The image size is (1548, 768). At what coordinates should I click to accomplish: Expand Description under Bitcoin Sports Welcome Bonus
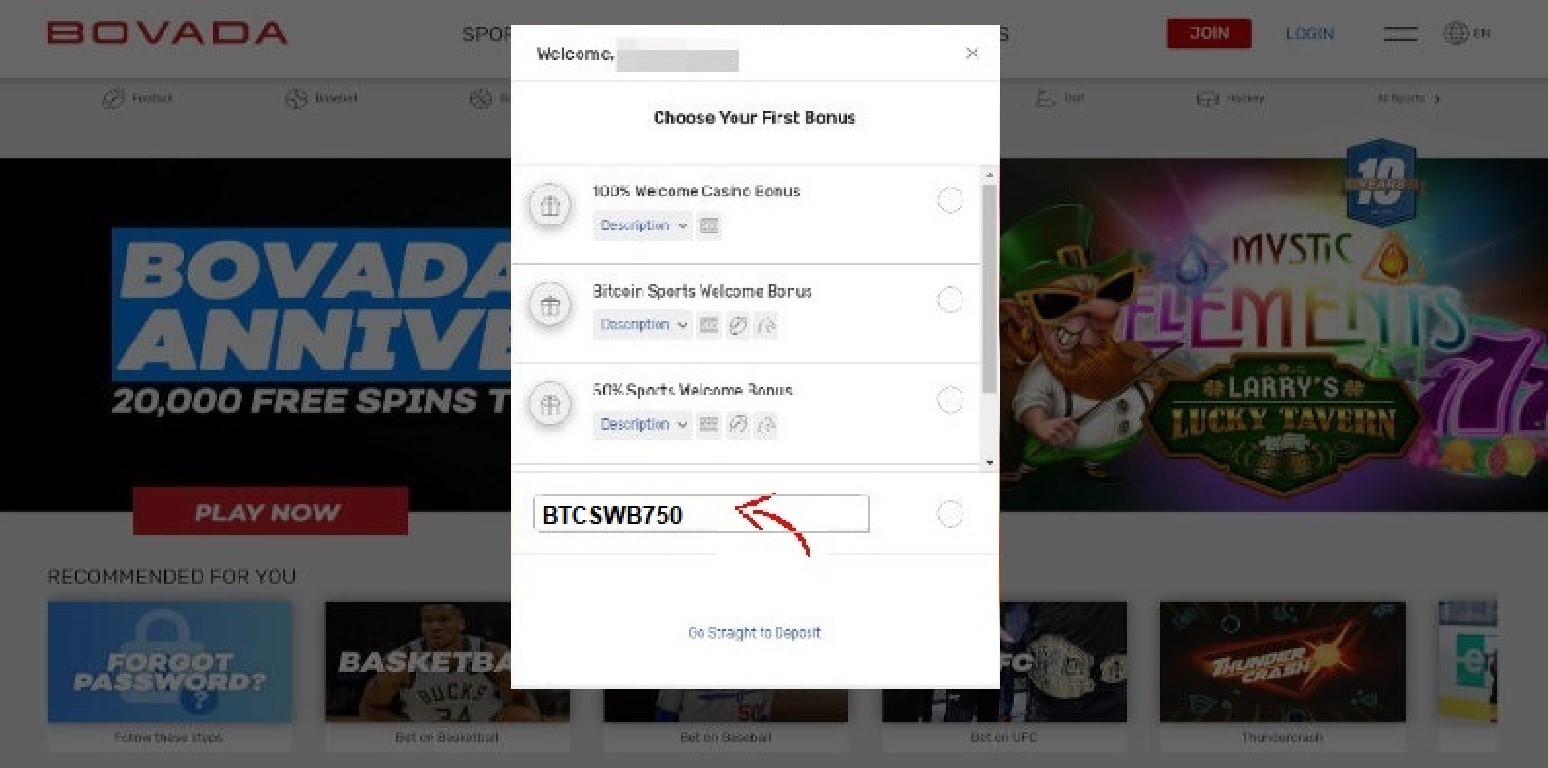click(643, 325)
